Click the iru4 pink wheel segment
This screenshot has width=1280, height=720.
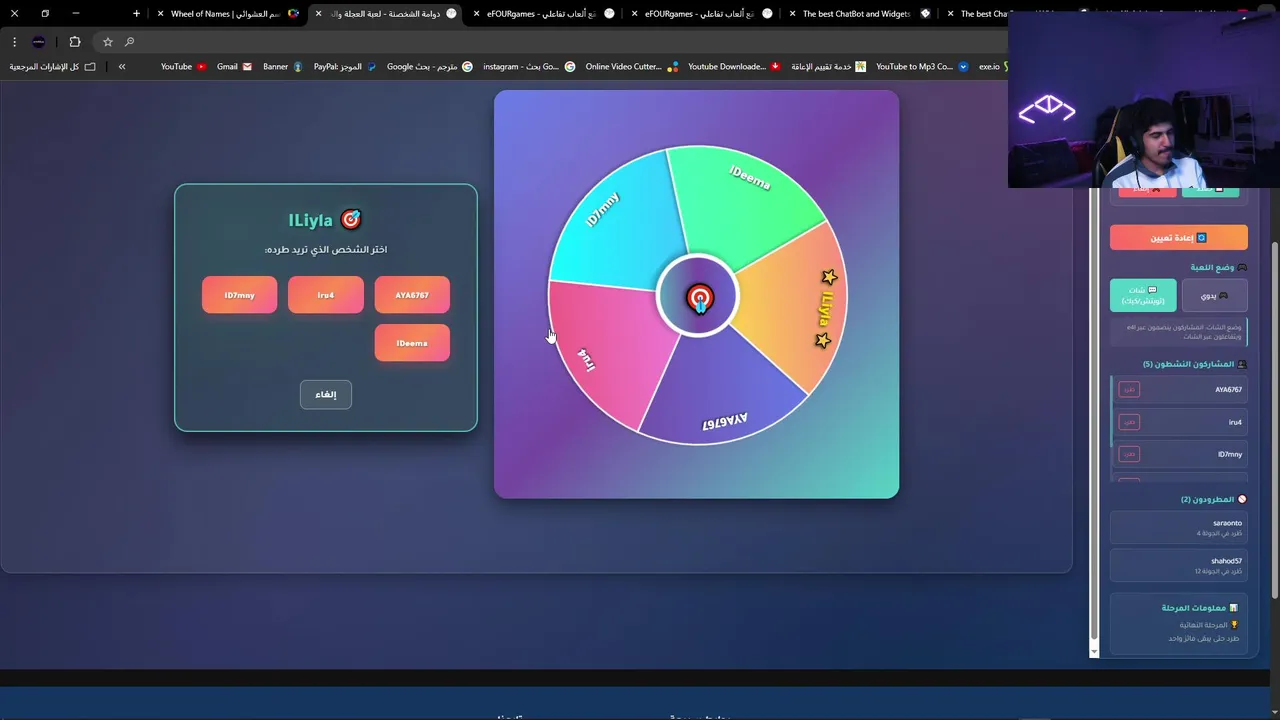click(612, 350)
